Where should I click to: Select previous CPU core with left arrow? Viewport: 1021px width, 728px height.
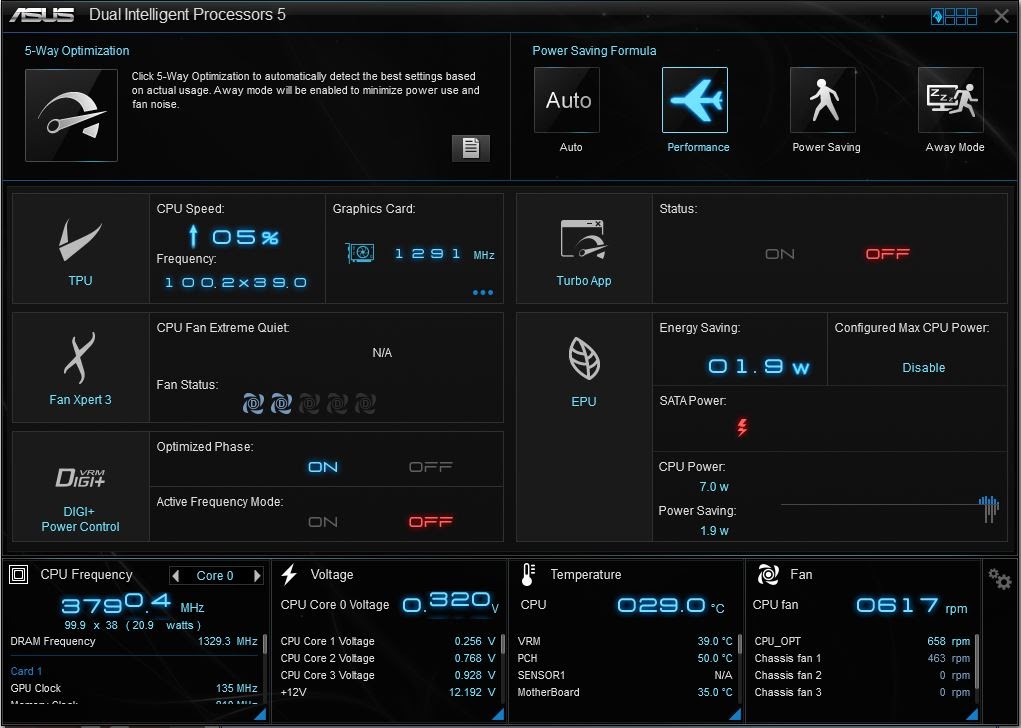tap(175, 576)
